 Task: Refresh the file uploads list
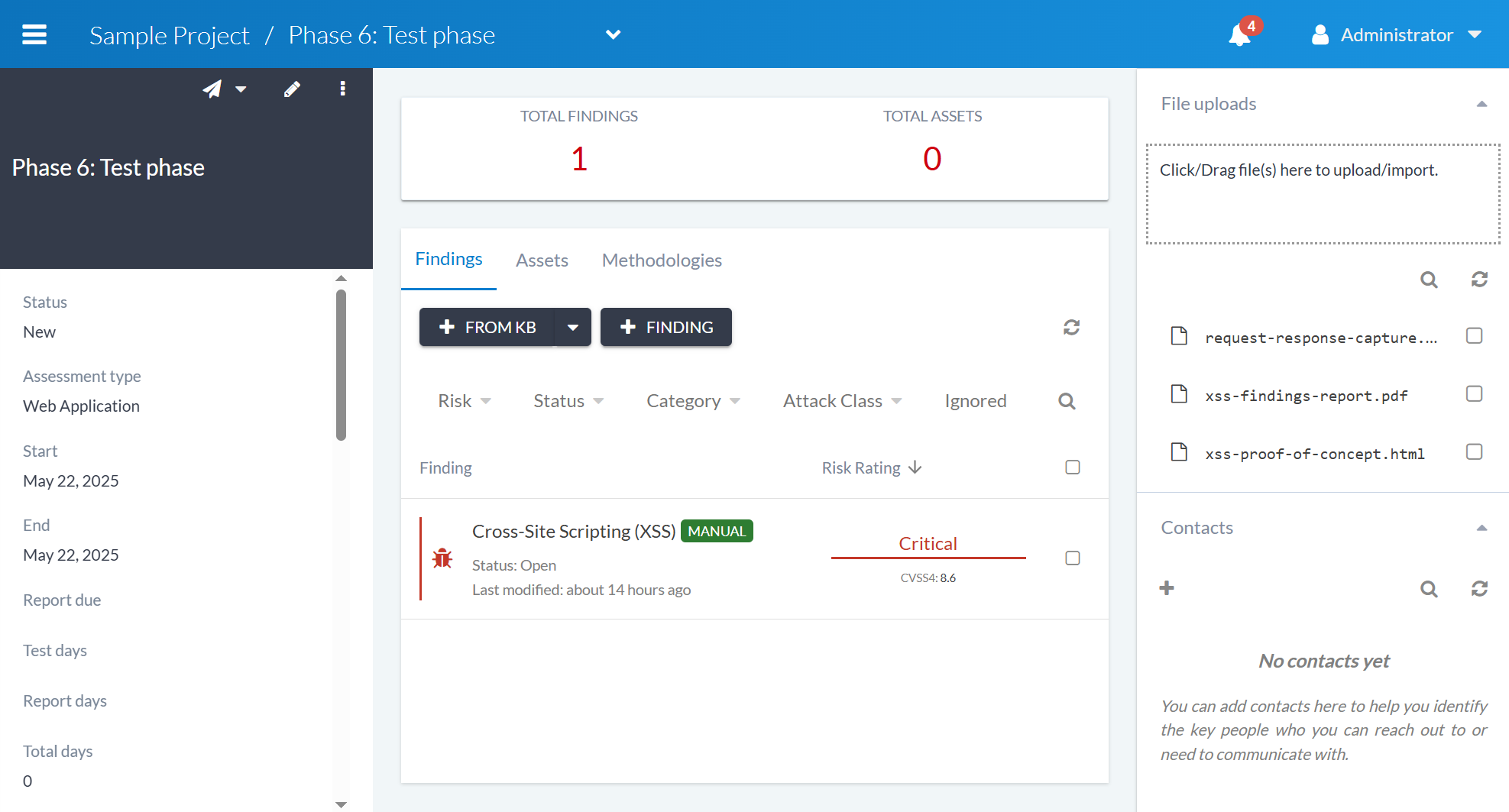point(1479,280)
